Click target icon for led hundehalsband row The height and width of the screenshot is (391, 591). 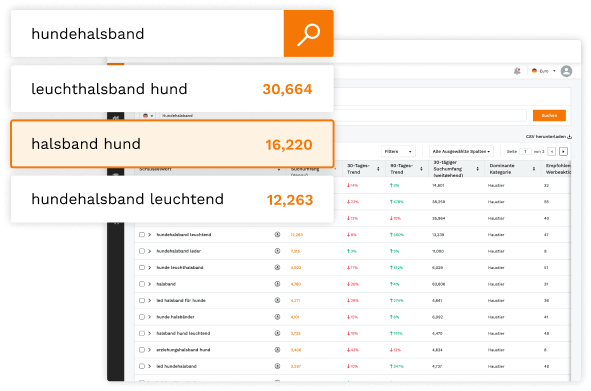click(x=277, y=366)
